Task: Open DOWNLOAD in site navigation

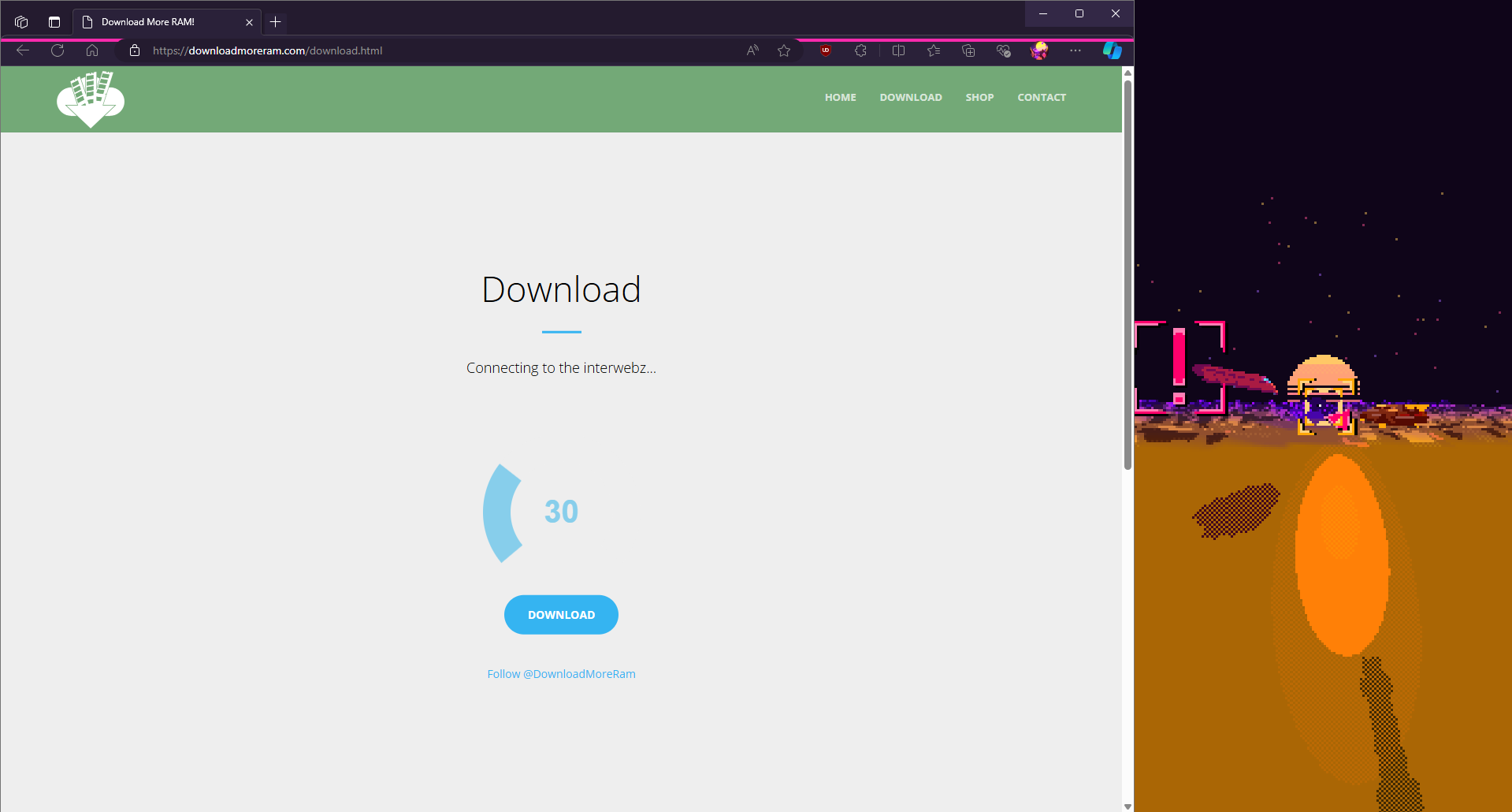Action: (911, 97)
